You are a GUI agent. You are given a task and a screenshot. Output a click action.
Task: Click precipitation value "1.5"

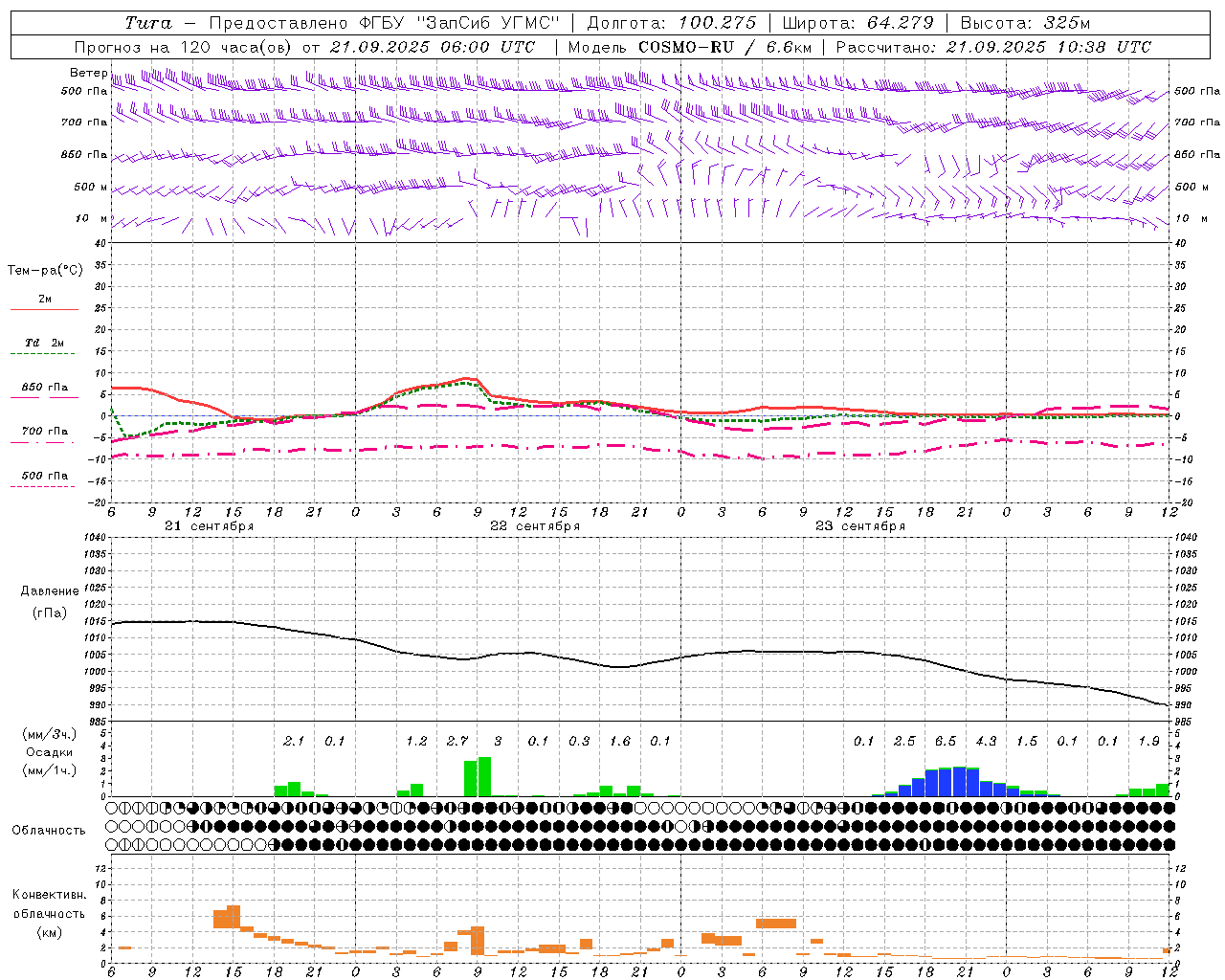coord(1027,741)
